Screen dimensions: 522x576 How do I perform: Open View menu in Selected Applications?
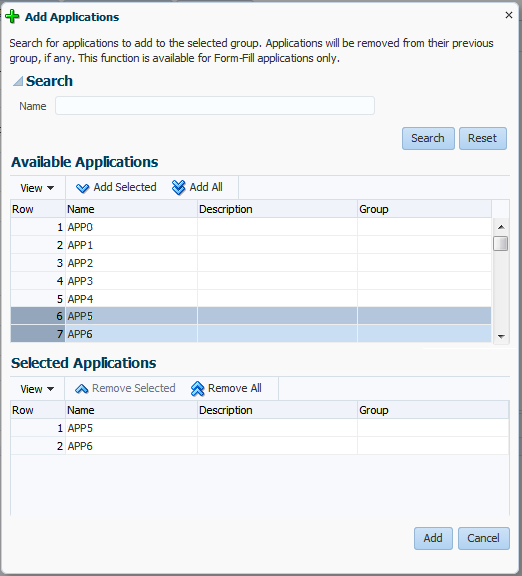tap(37, 389)
